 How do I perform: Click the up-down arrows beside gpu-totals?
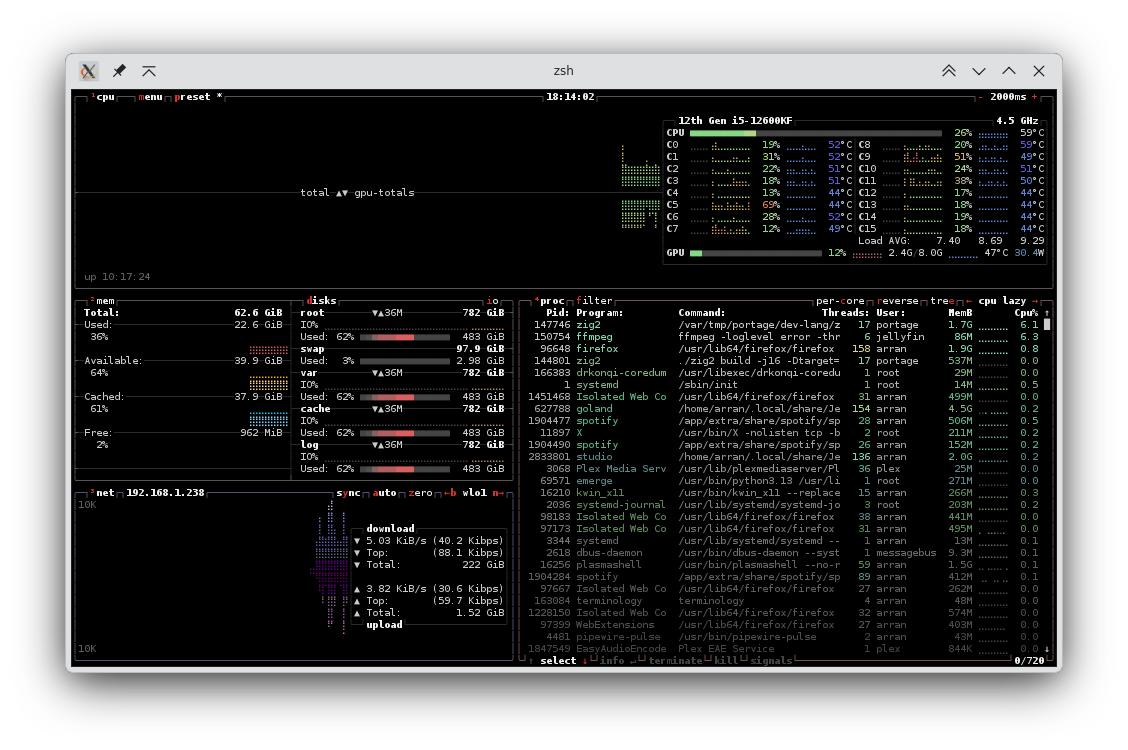point(342,193)
